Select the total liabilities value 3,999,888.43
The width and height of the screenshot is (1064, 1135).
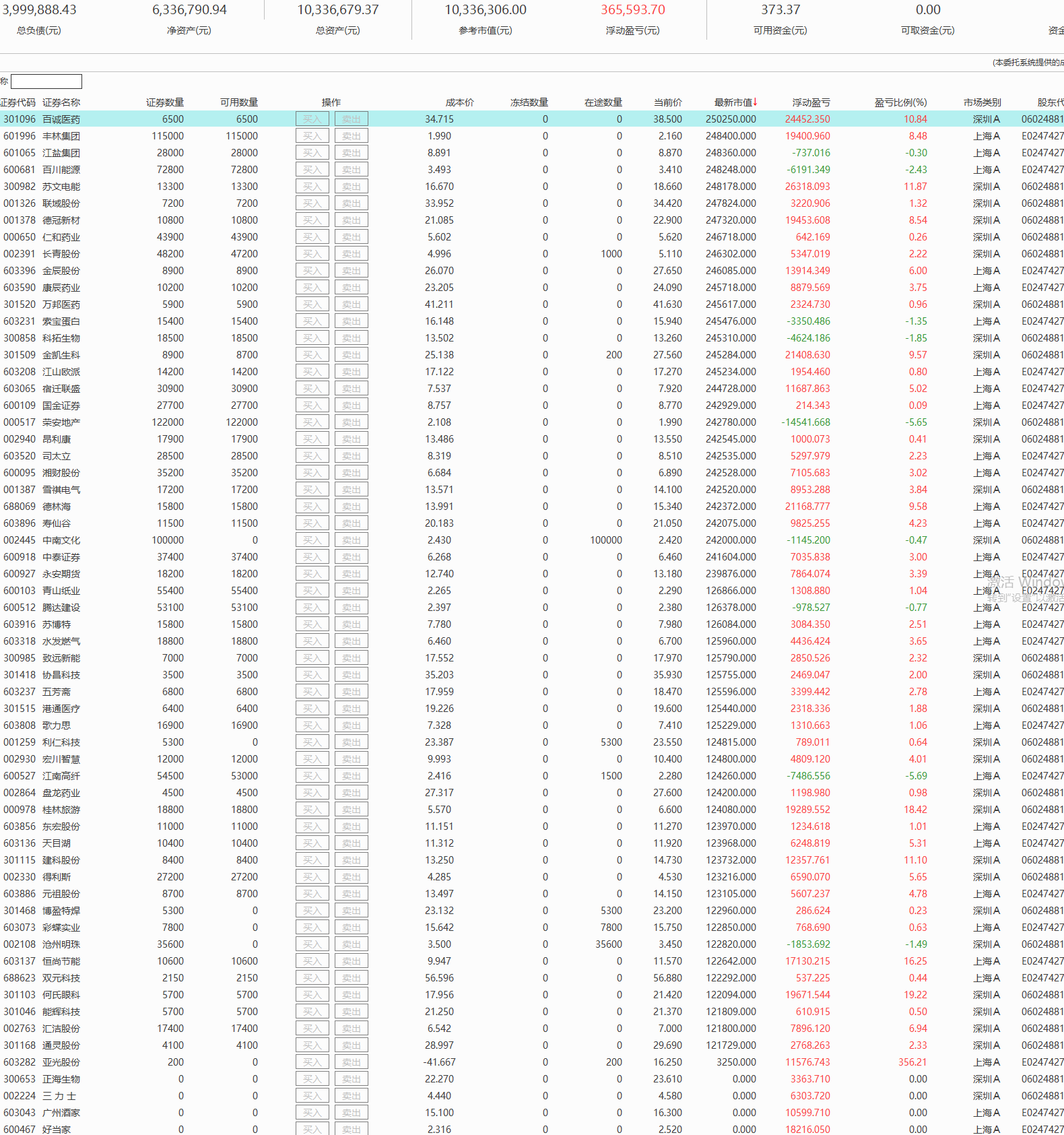point(39,10)
